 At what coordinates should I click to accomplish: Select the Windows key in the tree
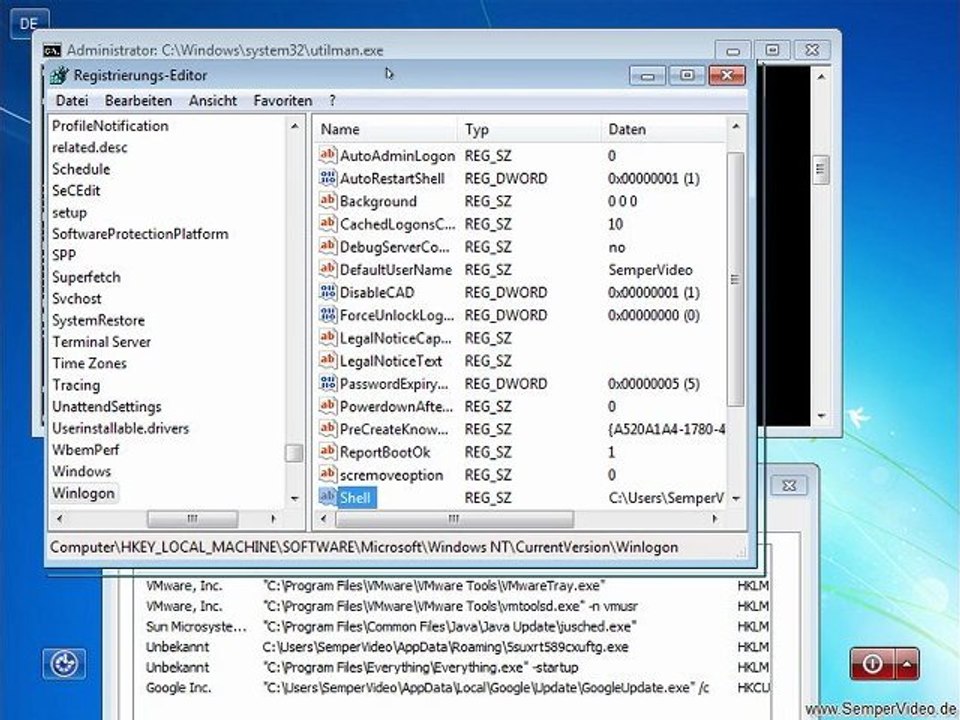[x=81, y=471]
